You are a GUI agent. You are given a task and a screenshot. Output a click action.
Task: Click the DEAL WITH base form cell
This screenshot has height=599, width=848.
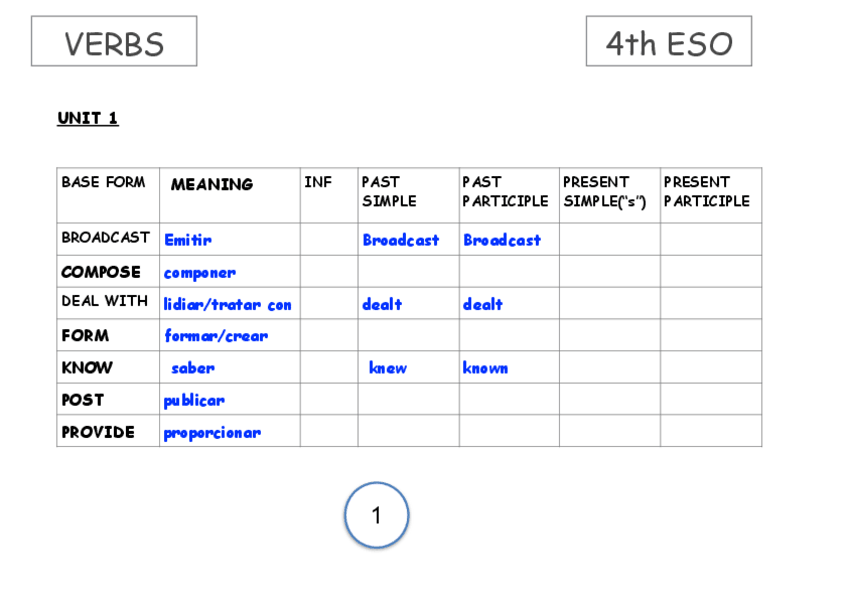pos(105,301)
